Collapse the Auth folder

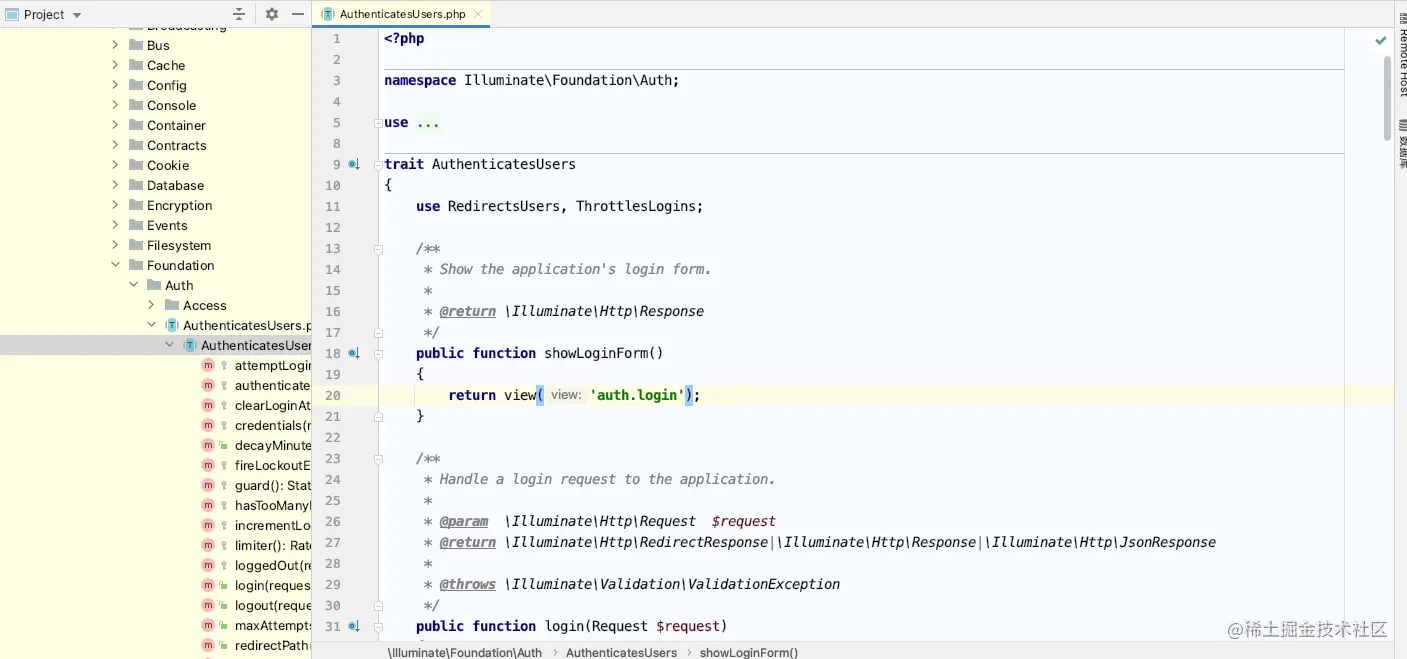click(x=133, y=285)
